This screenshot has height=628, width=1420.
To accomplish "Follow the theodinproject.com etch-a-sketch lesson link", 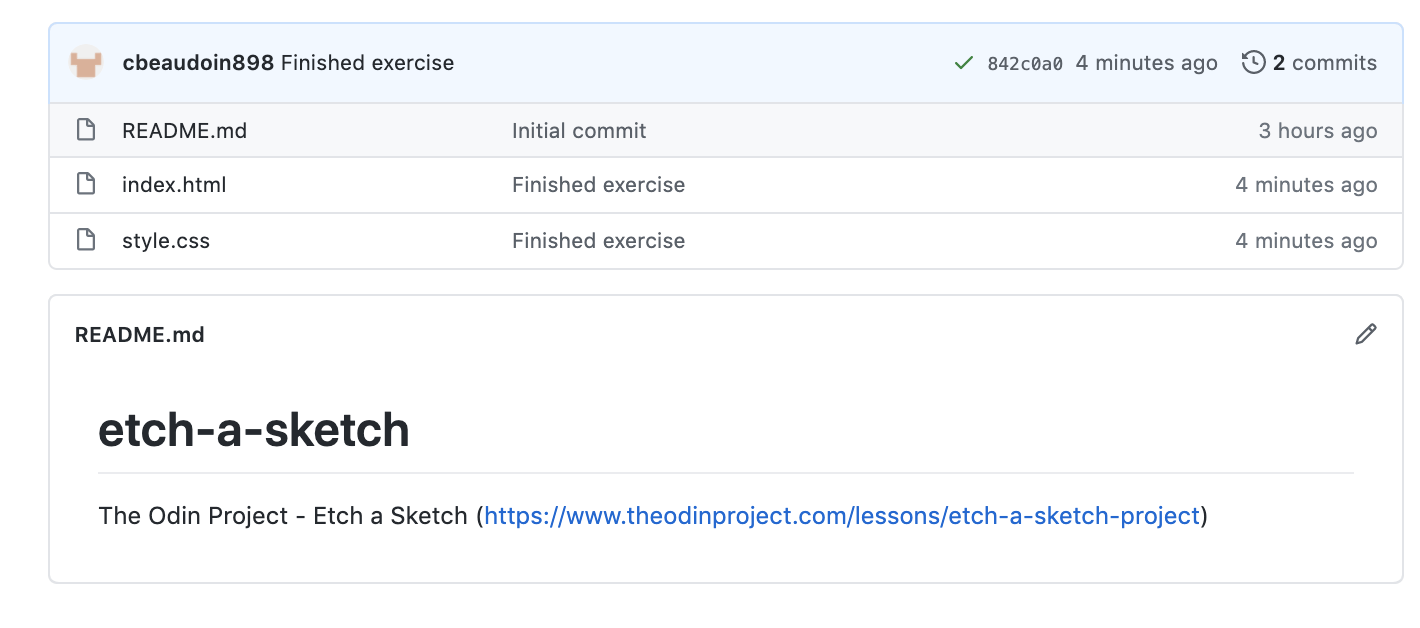I will (x=841, y=516).
